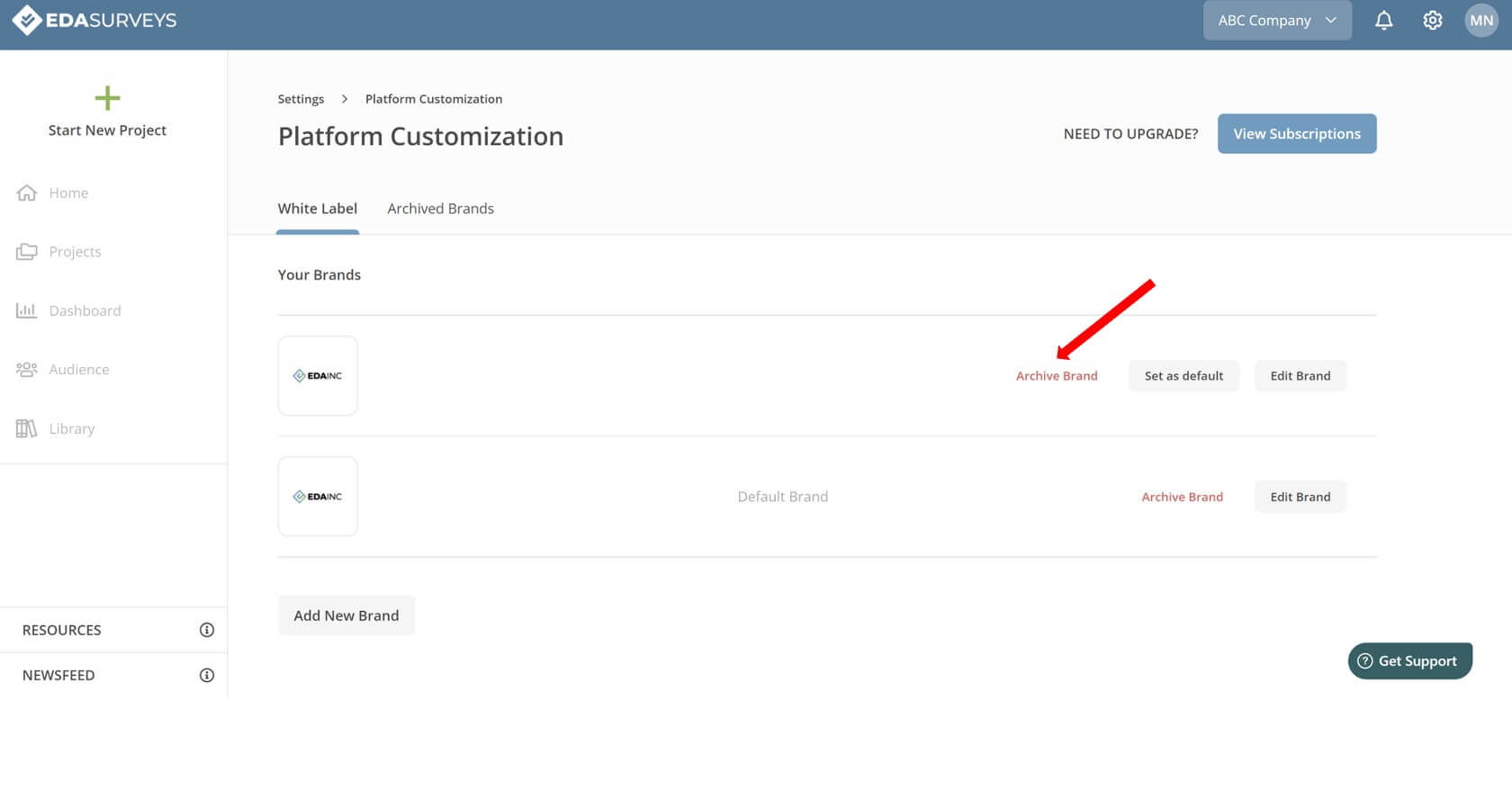Click the Dashboard bar chart icon
1512x808 pixels.
click(27, 310)
